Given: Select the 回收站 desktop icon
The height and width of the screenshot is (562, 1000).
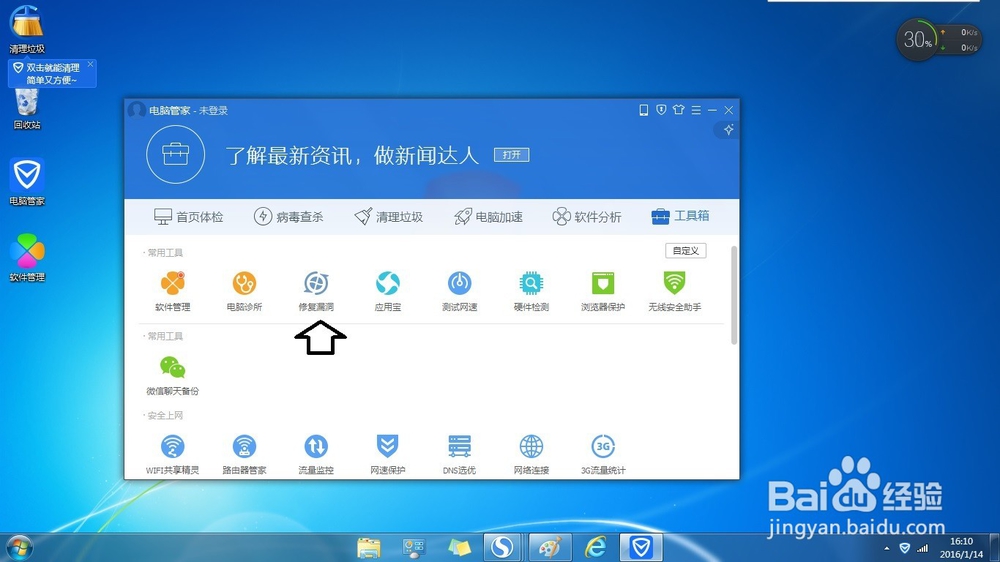Looking at the screenshot, I should [27, 109].
